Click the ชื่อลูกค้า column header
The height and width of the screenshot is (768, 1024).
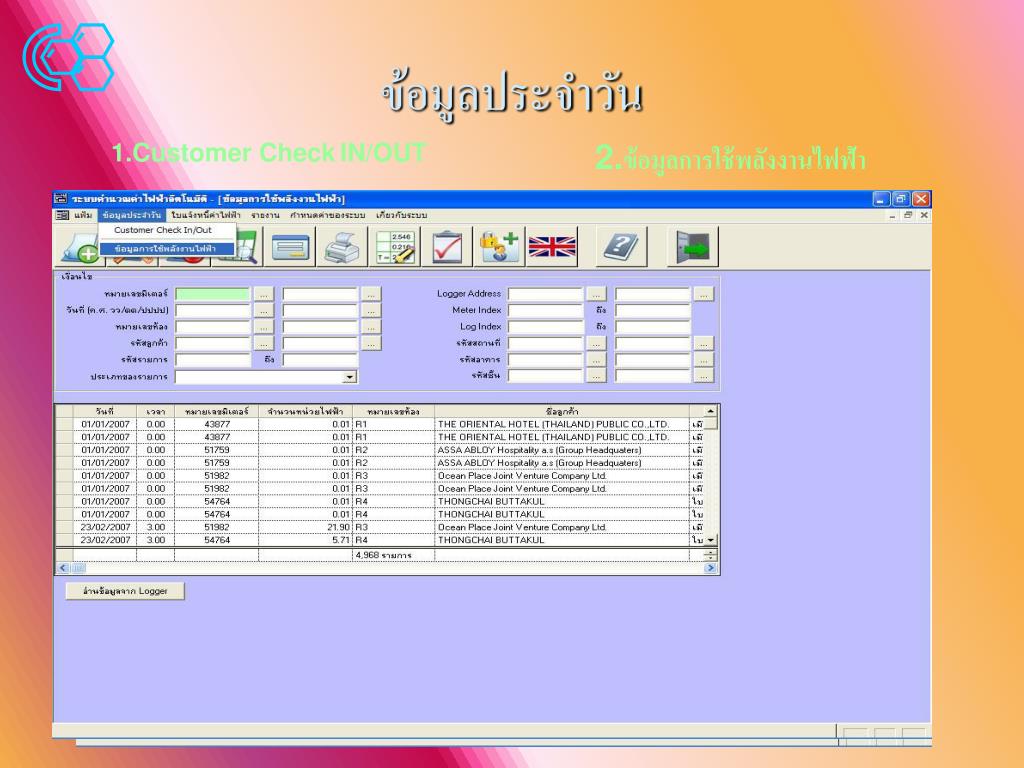click(562, 411)
